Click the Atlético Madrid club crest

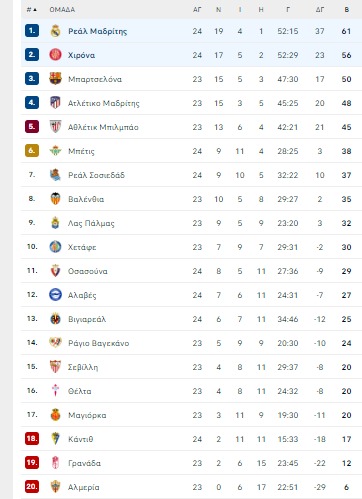tap(55, 103)
